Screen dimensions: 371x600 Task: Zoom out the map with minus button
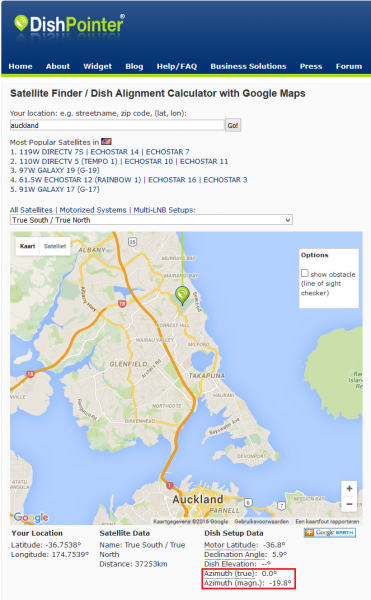click(349, 504)
